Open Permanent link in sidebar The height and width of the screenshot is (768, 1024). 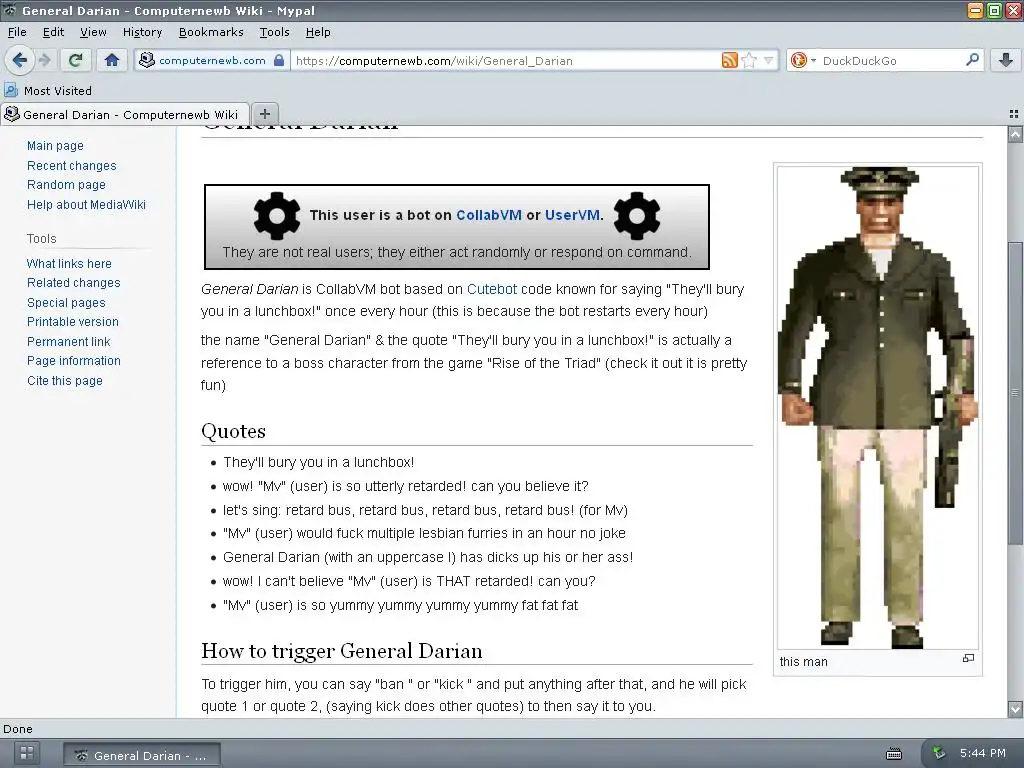[69, 342]
